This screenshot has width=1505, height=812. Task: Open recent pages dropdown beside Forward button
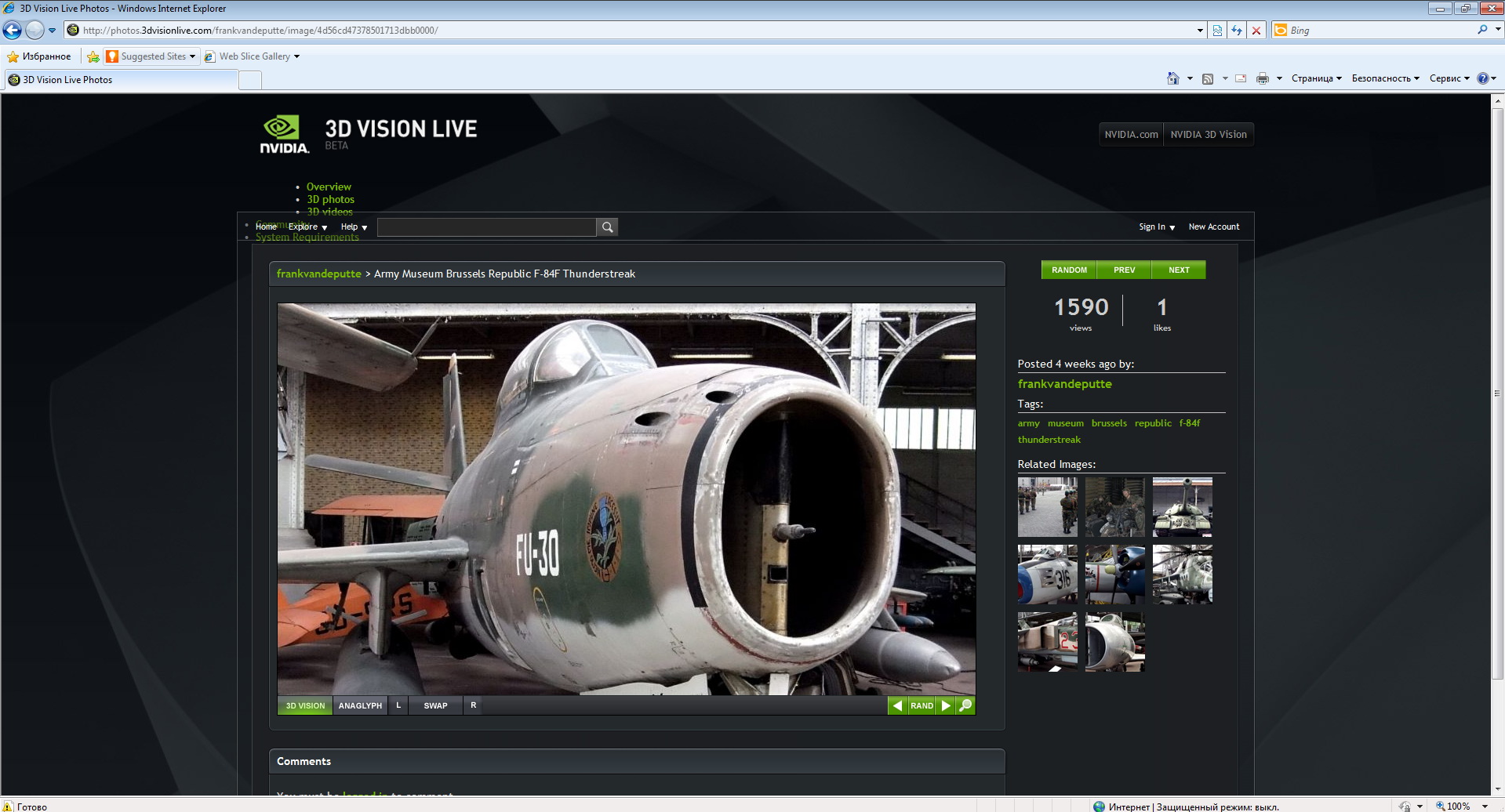click(52, 31)
